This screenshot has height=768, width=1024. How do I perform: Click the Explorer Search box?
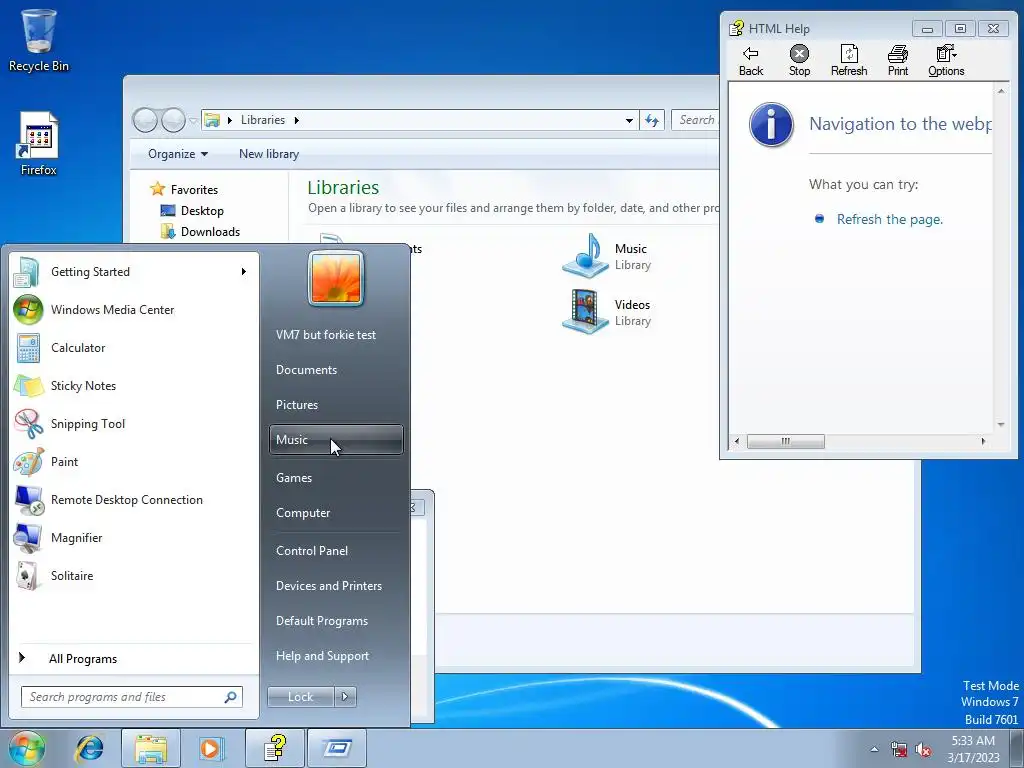click(696, 120)
